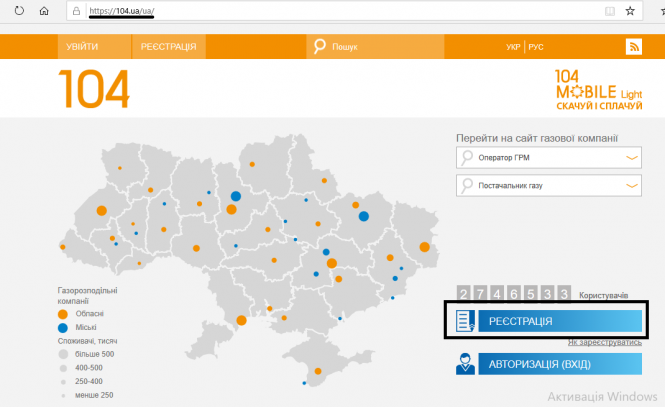Click the Газорозподільні компанії legend title
Screen dimensions: 665x407
(x=87, y=295)
